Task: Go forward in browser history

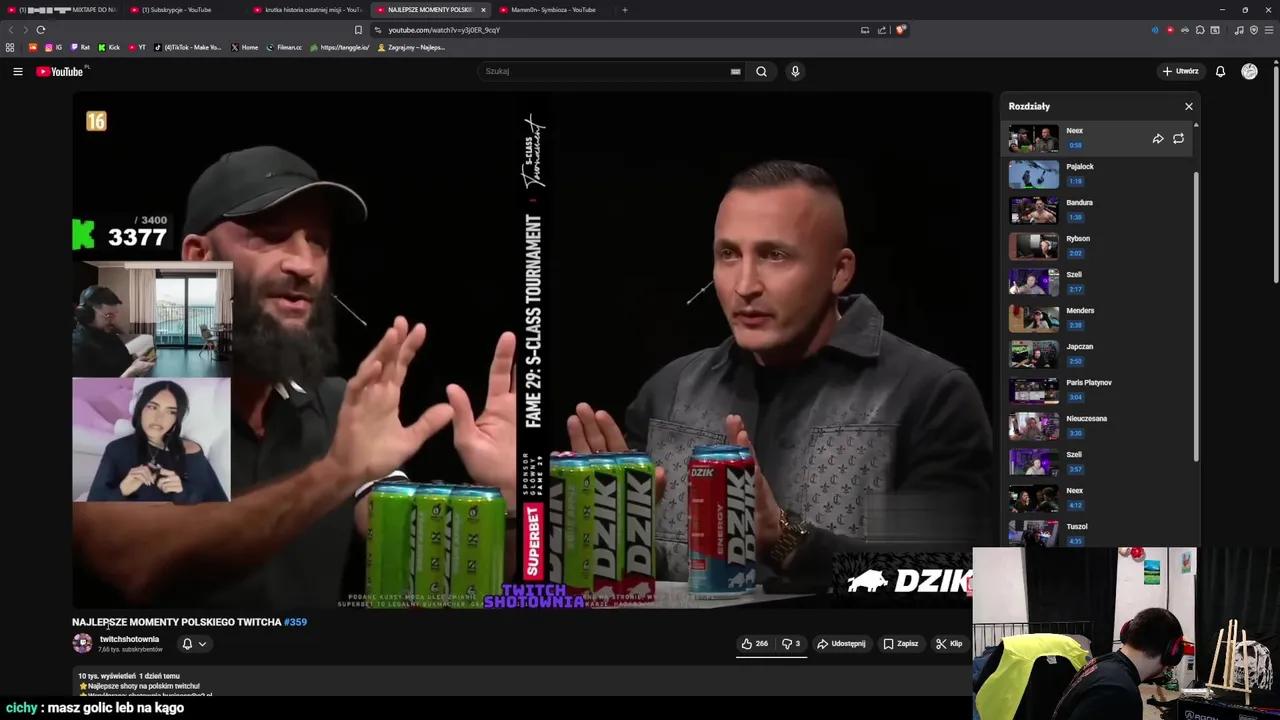Action: (25, 30)
